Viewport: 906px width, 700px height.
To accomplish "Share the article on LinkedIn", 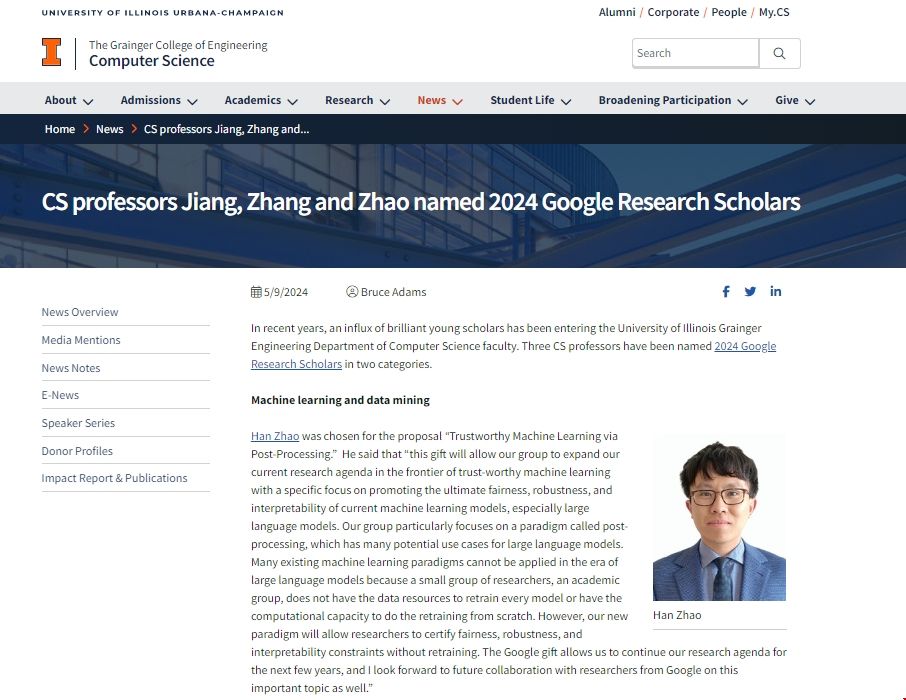I will (x=776, y=291).
